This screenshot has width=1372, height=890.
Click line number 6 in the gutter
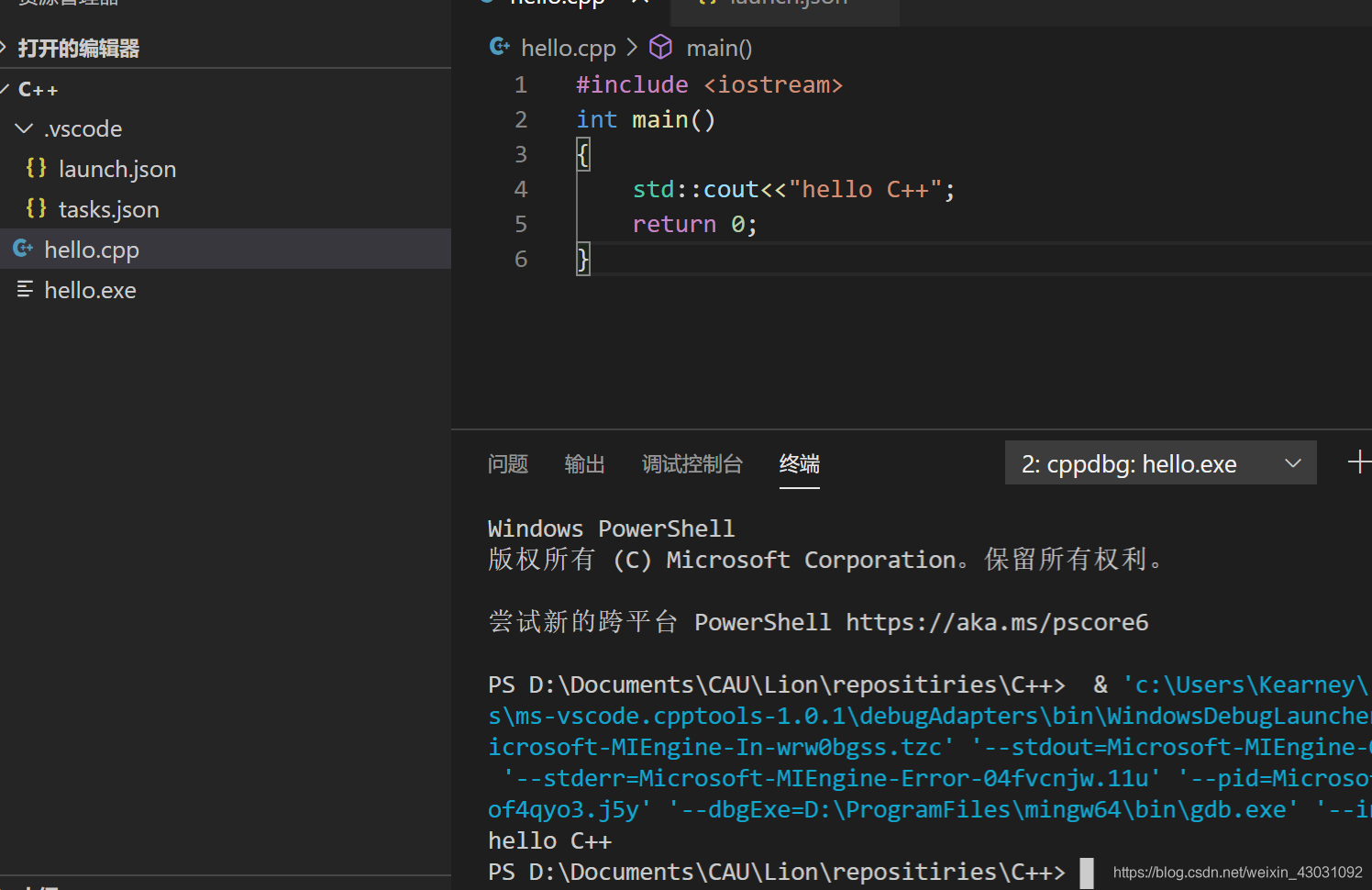tap(521, 259)
